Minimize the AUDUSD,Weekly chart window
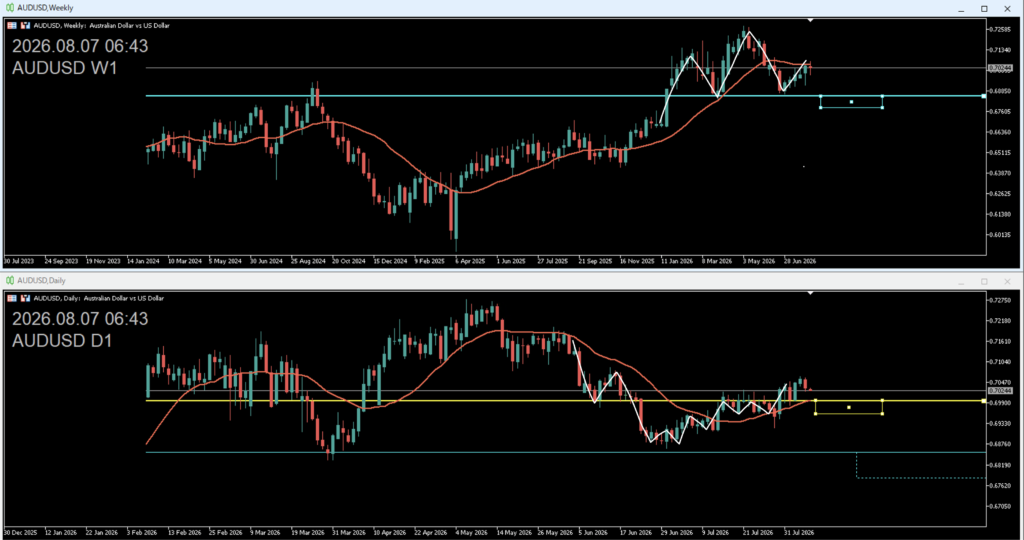The width and height of the screenshot is (1024, 540). point(961,9)
